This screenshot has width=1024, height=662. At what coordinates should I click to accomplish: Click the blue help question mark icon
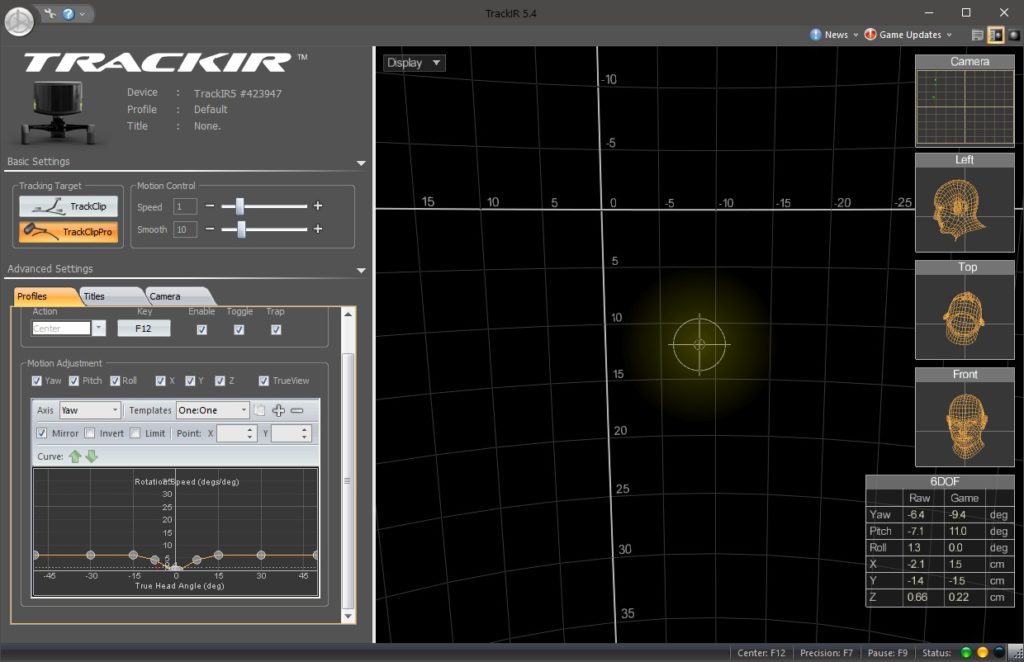(x=68, y=14)
